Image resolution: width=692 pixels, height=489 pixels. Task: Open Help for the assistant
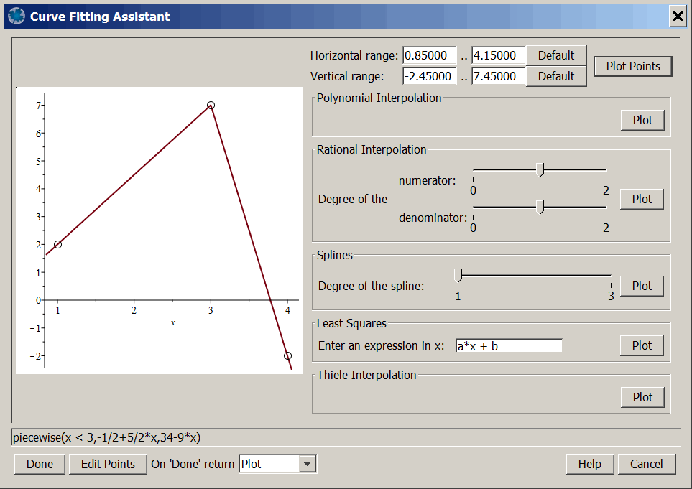point(589,464)
